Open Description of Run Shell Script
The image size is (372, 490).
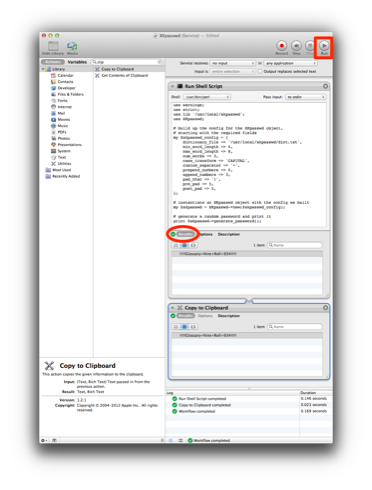click(x=229, y=234)
